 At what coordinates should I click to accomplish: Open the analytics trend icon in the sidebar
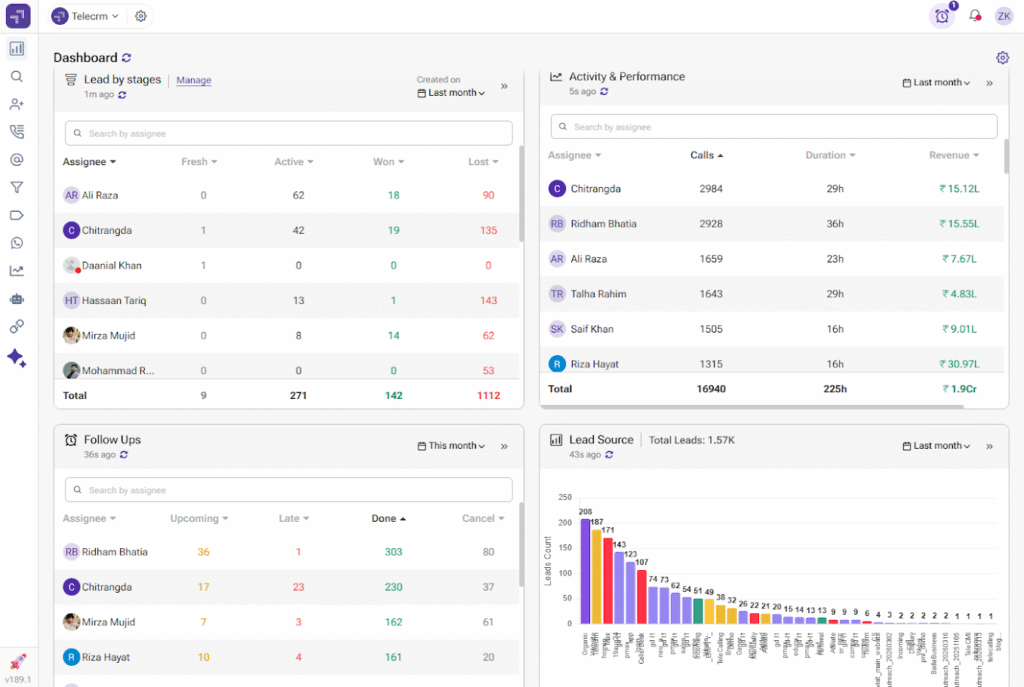[x=16, y=270]
